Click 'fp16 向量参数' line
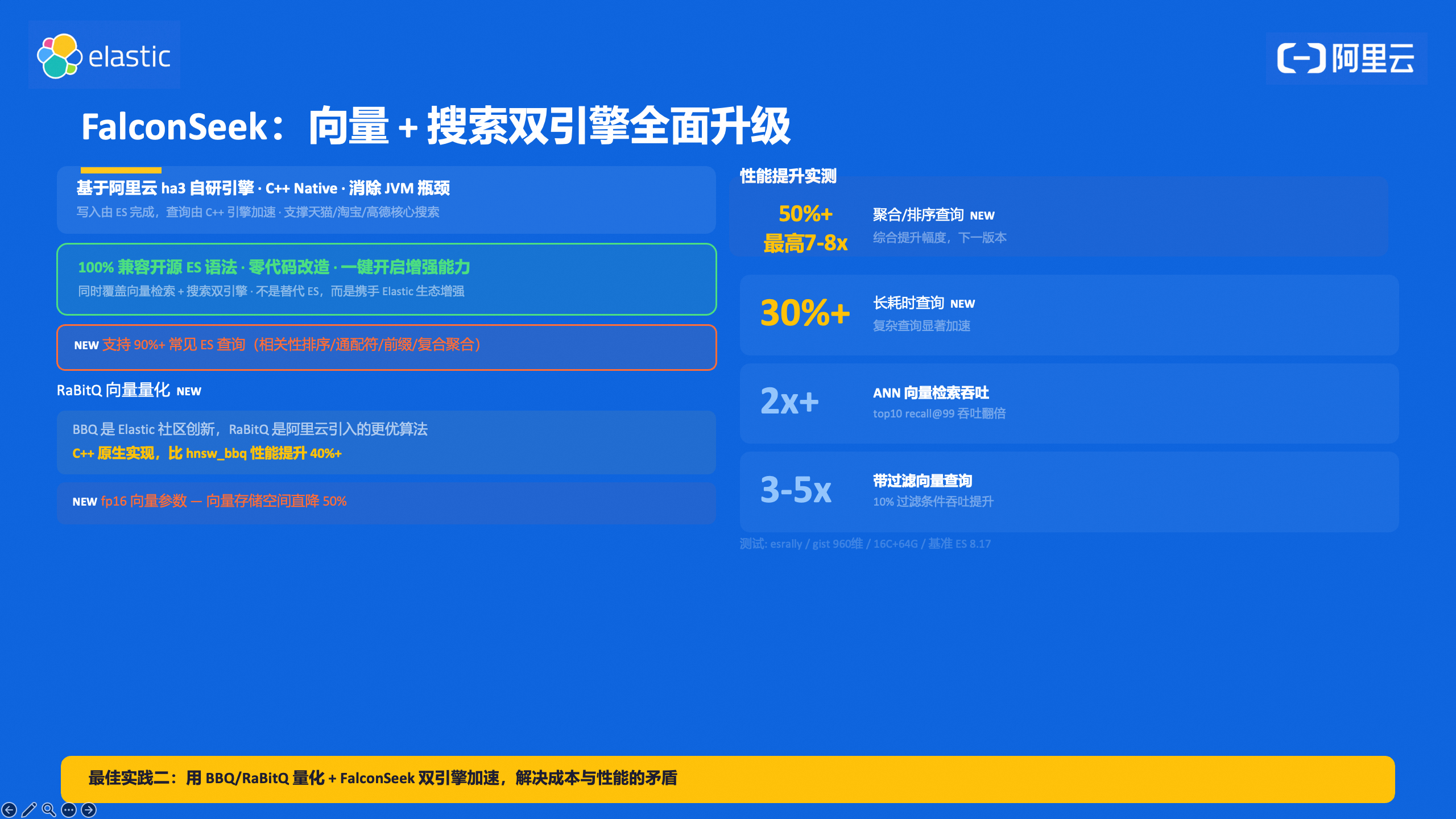This screenshot has height=819, width=1456. click(224, 501)
